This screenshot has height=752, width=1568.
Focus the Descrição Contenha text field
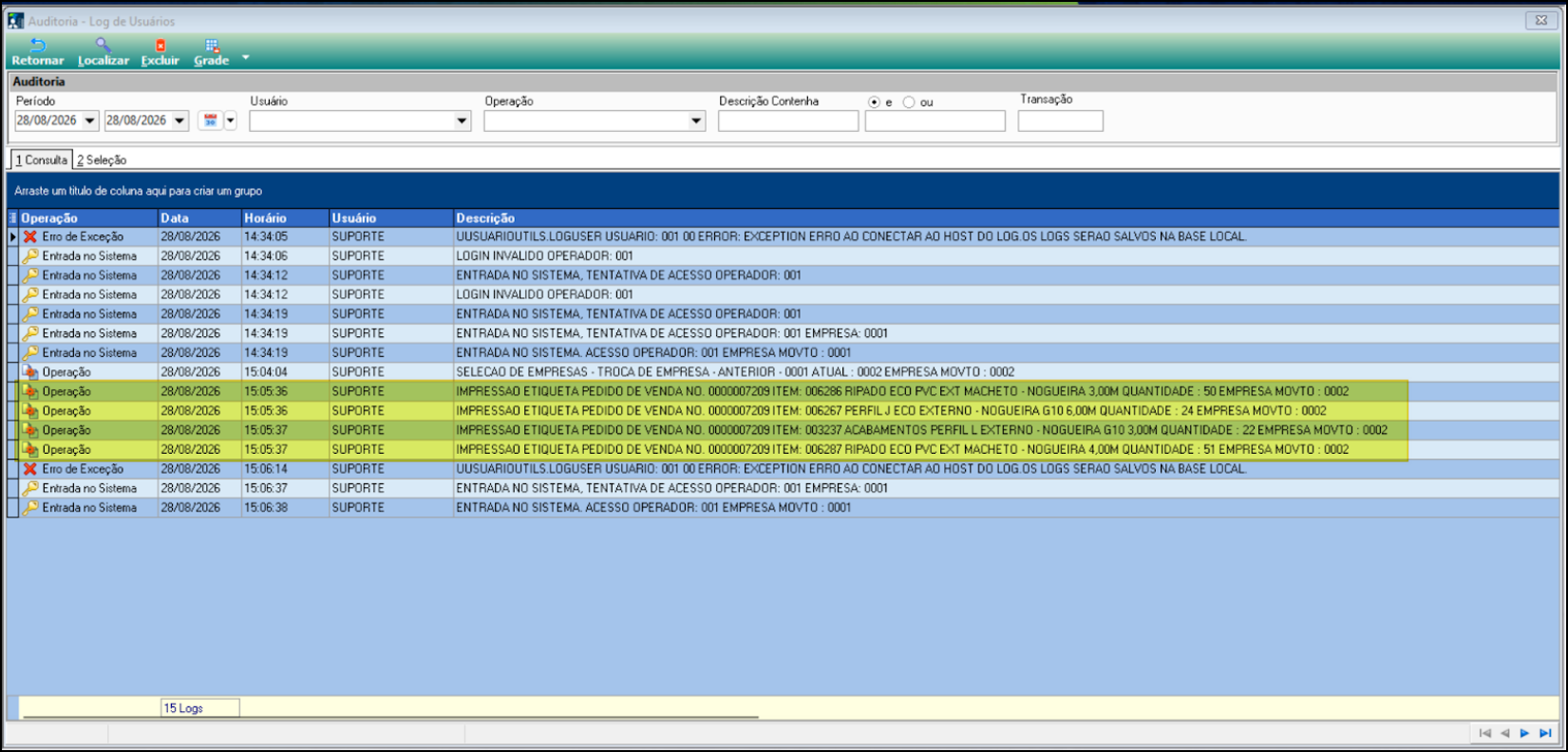788,121
